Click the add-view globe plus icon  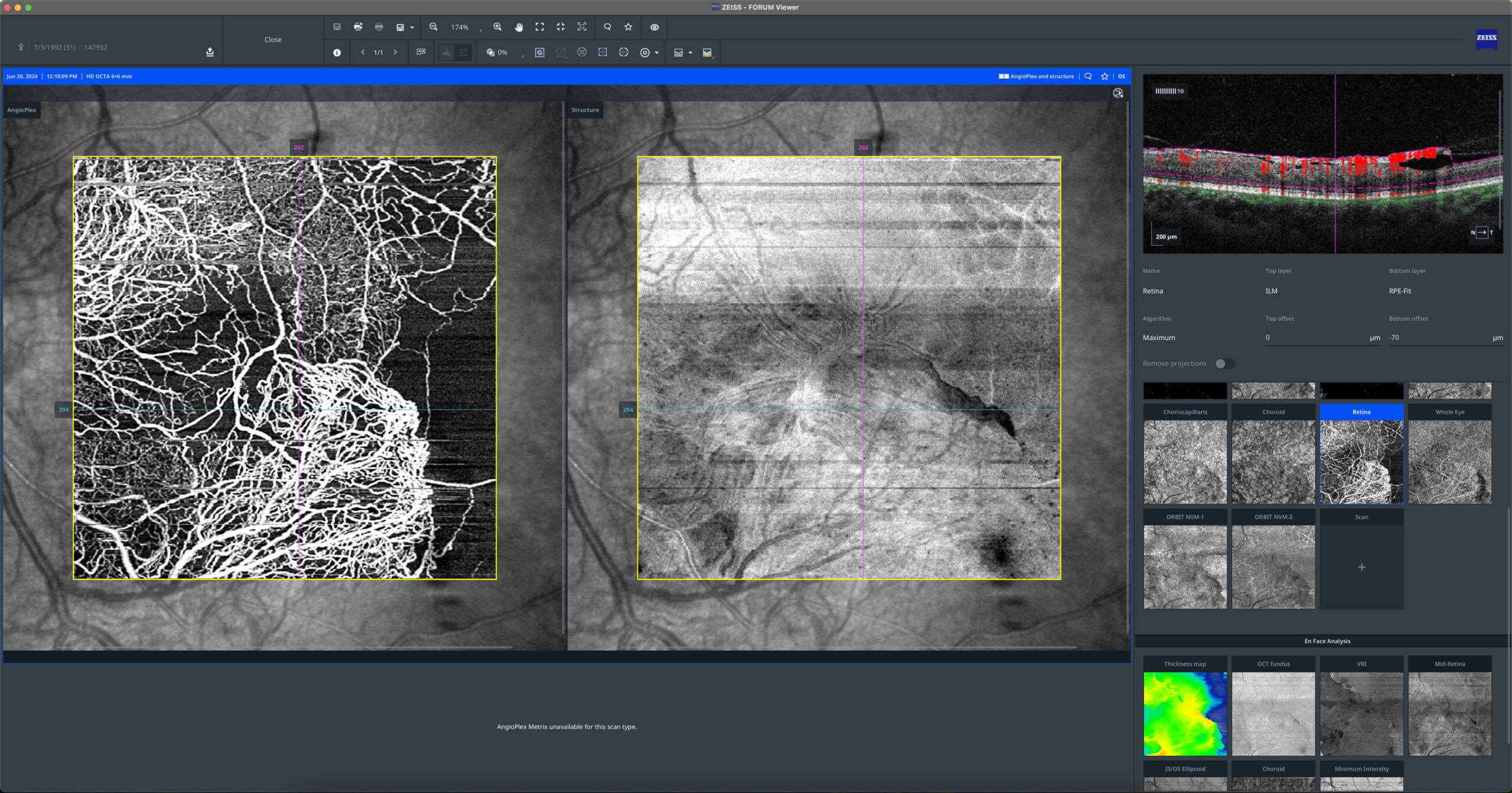pos(1117,93)
